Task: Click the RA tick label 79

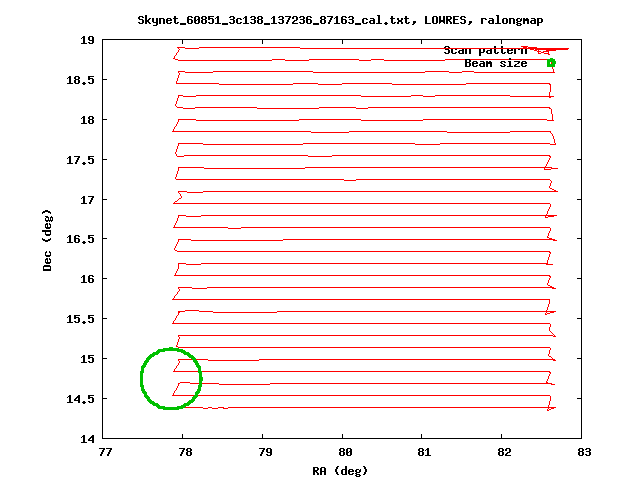Action: pyautogui.click(x=265, y=452)
